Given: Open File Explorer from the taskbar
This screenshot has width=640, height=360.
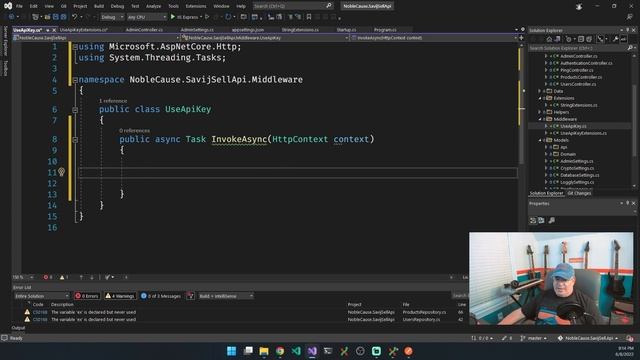Looking at the screenshot, I should 264,351.
